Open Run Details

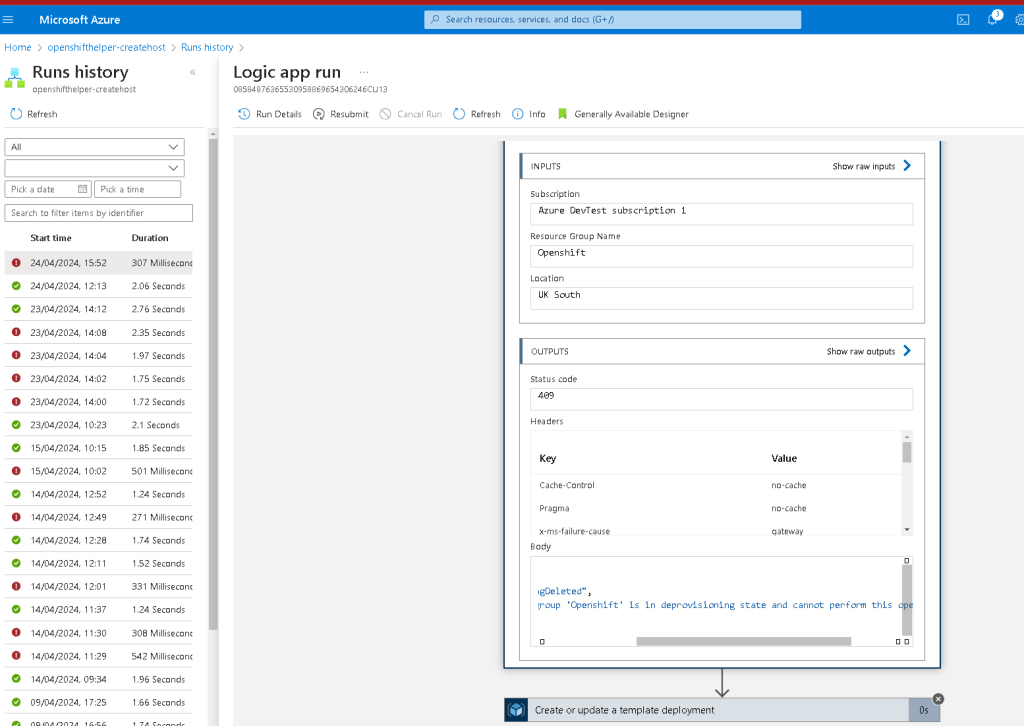coord(270,114)
